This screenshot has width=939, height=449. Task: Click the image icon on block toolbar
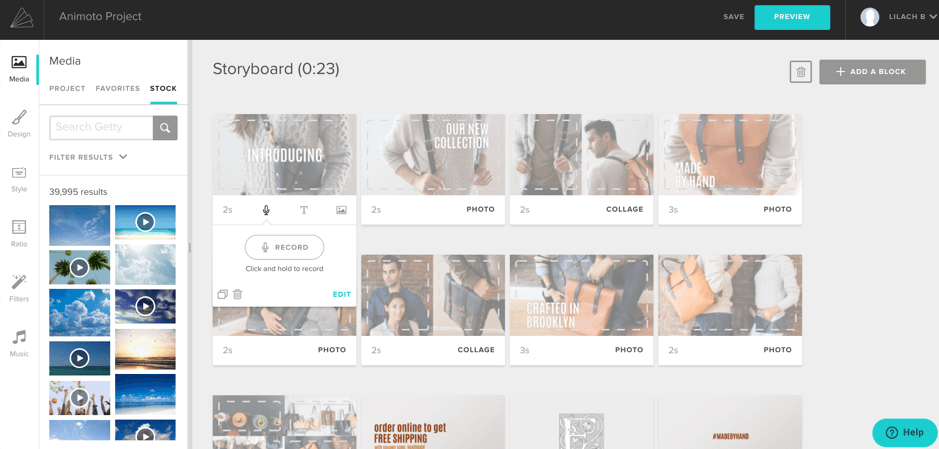tap(341, 210)
